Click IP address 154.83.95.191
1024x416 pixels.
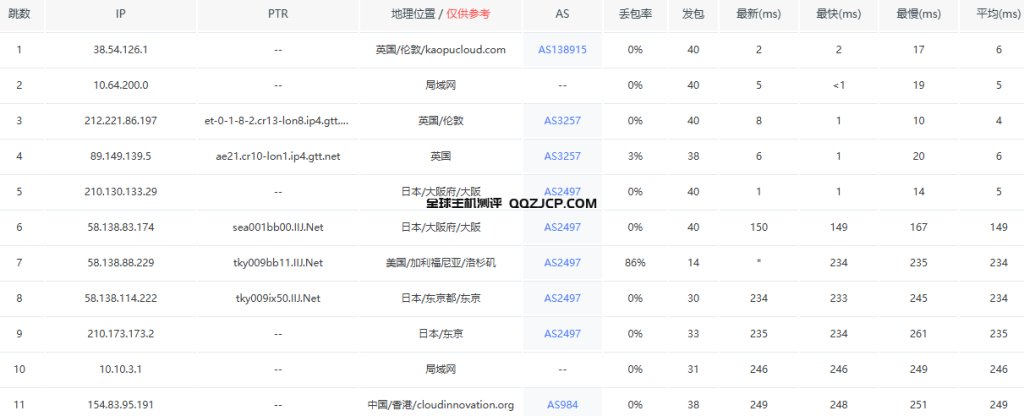point(121,405)
